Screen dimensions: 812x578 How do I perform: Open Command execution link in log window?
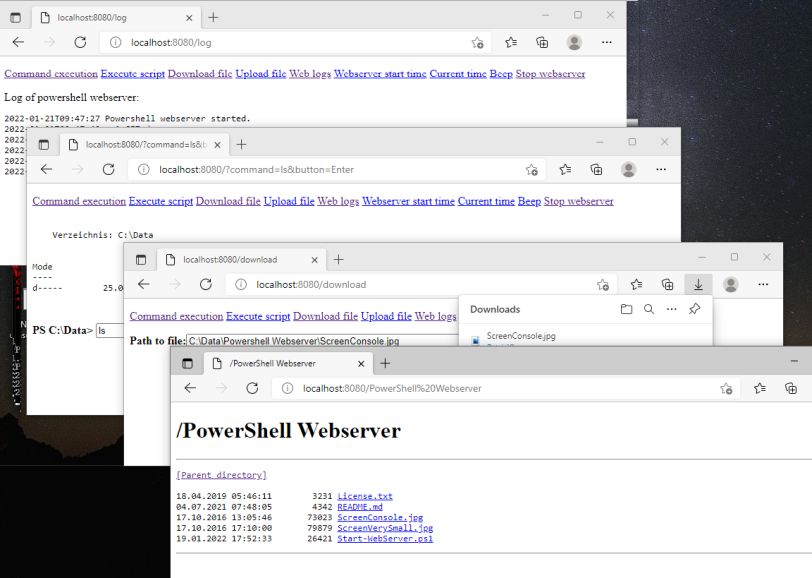click(51, 74)
